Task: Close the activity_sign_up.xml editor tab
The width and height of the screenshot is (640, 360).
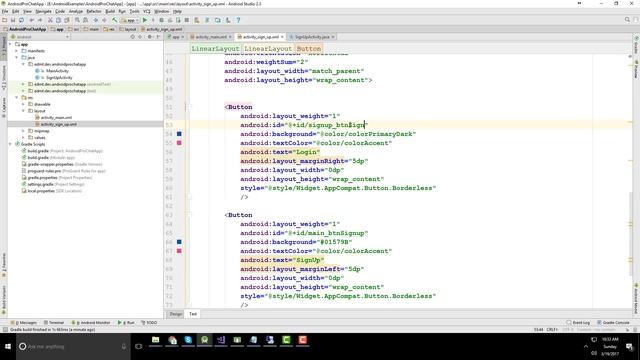Action: coord(282,37)
